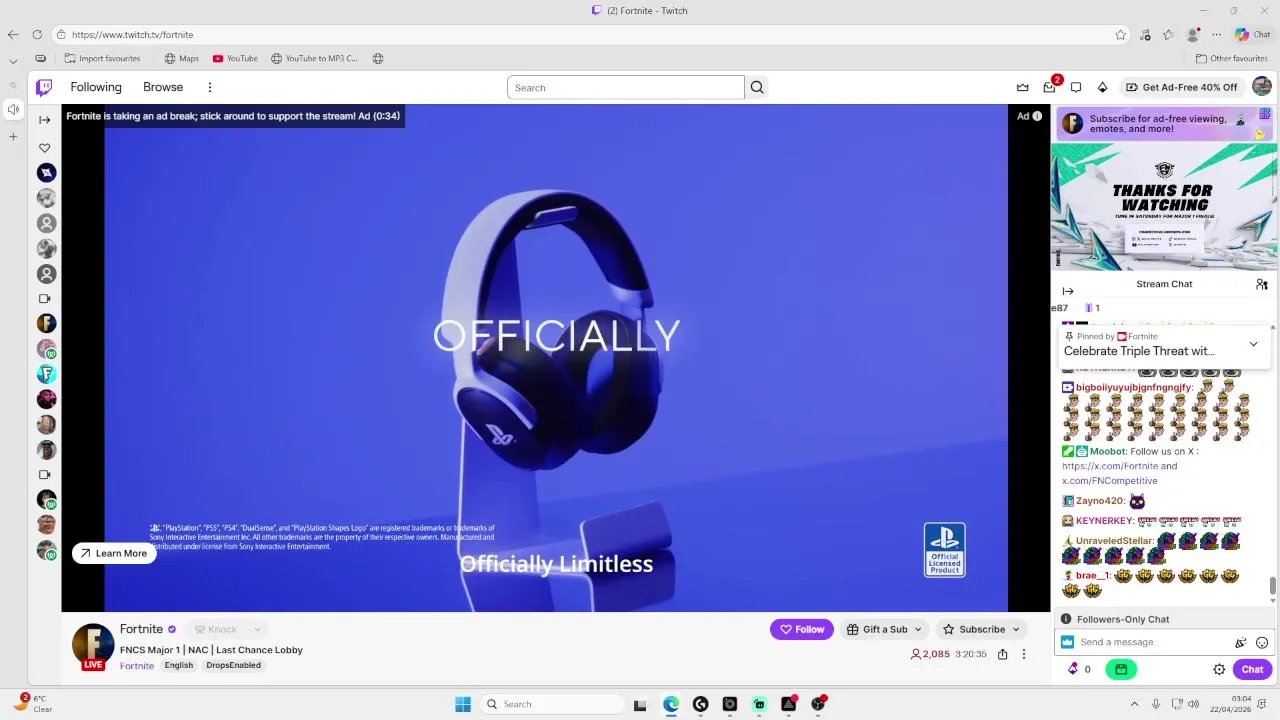
Task: Reload the page in the browser
Action: click(x=37, y=35)
